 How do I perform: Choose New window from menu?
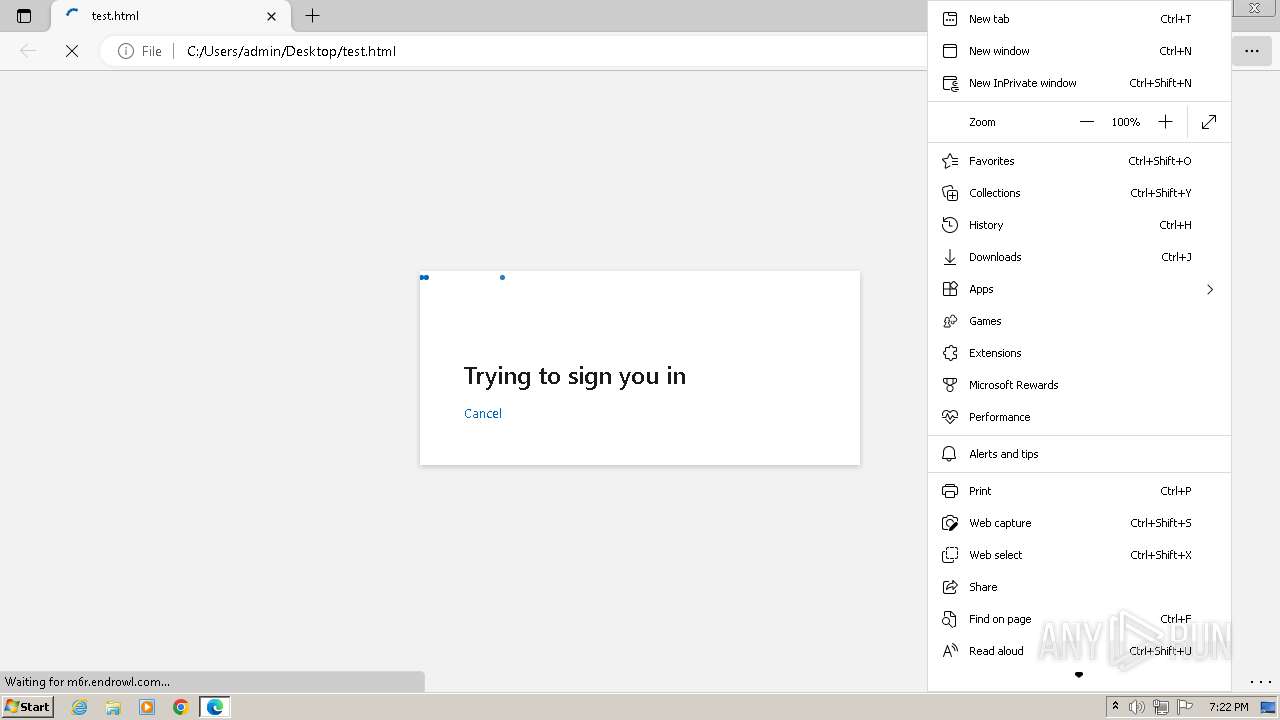[x=1079, y=51]
